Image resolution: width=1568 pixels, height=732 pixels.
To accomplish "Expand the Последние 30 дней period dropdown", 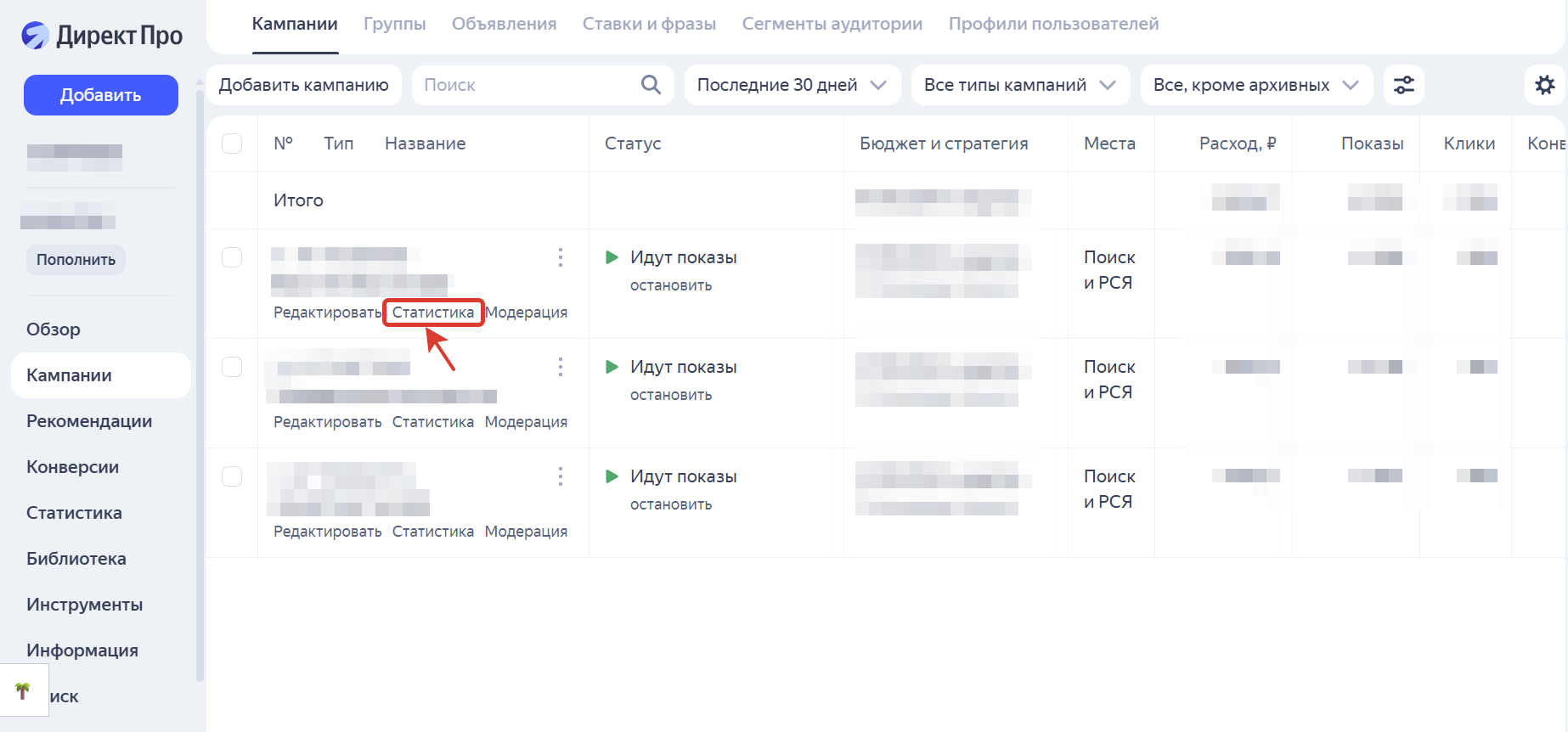I will coord(792,85).
